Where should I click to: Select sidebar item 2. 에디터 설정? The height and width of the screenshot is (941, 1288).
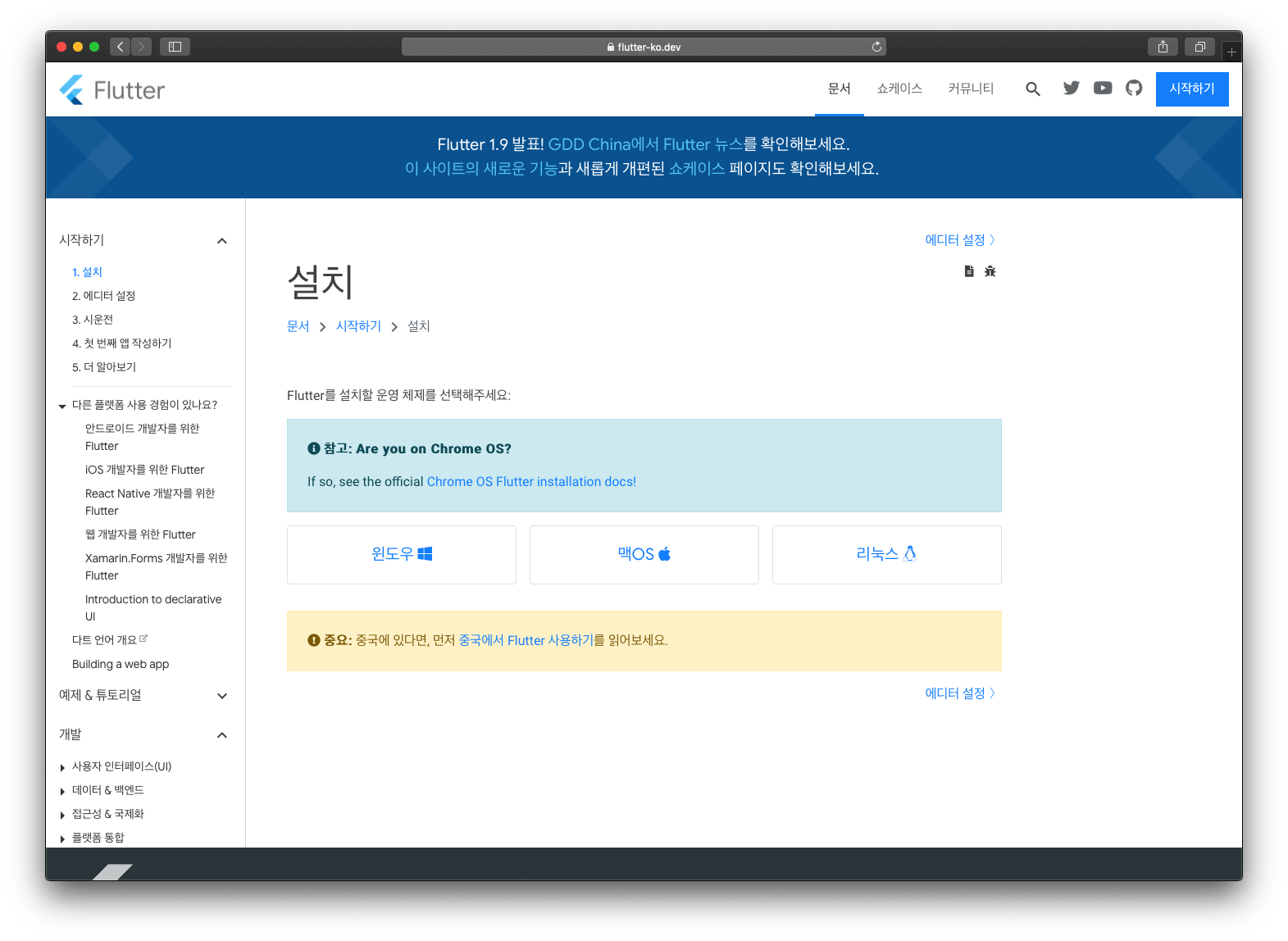(x=104, y=296)
